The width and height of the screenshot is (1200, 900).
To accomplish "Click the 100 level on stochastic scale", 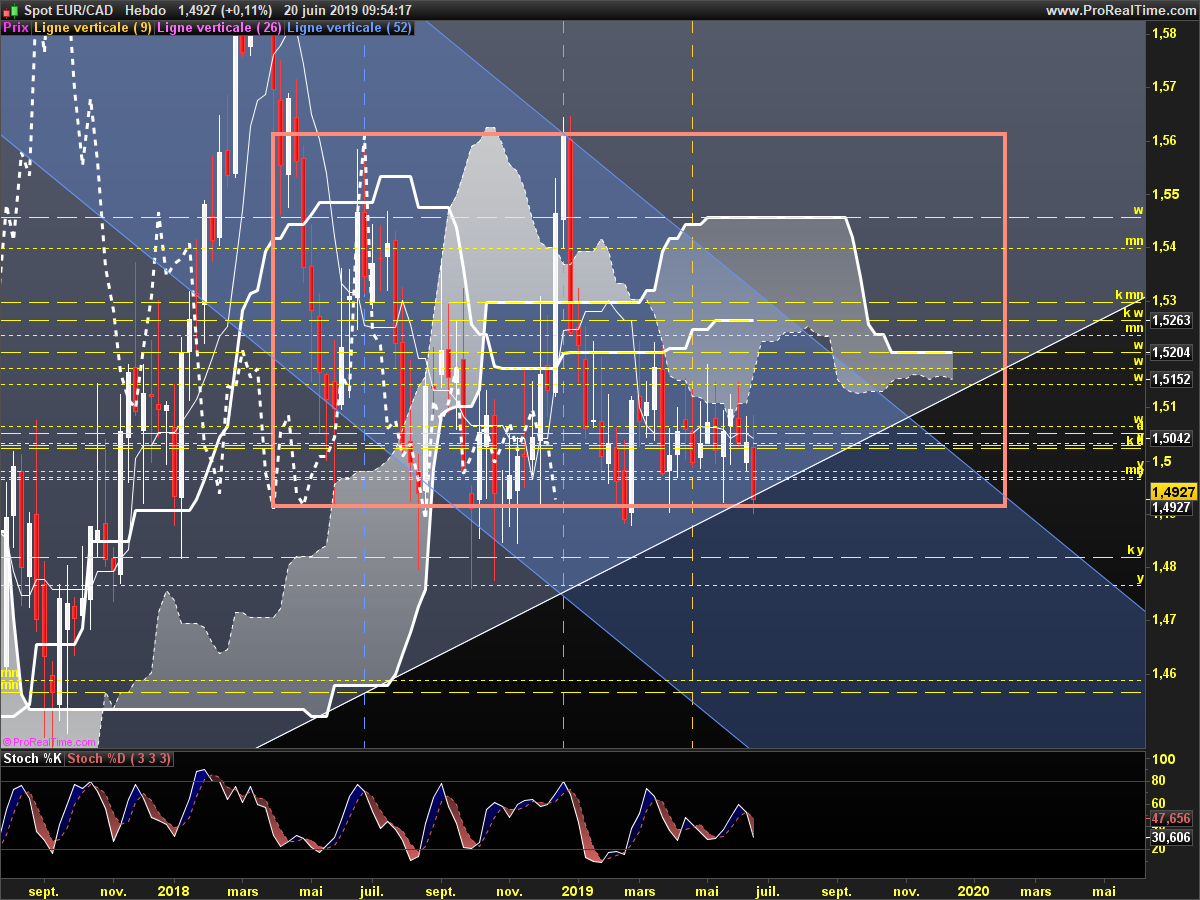I will tap(1162, 760).
